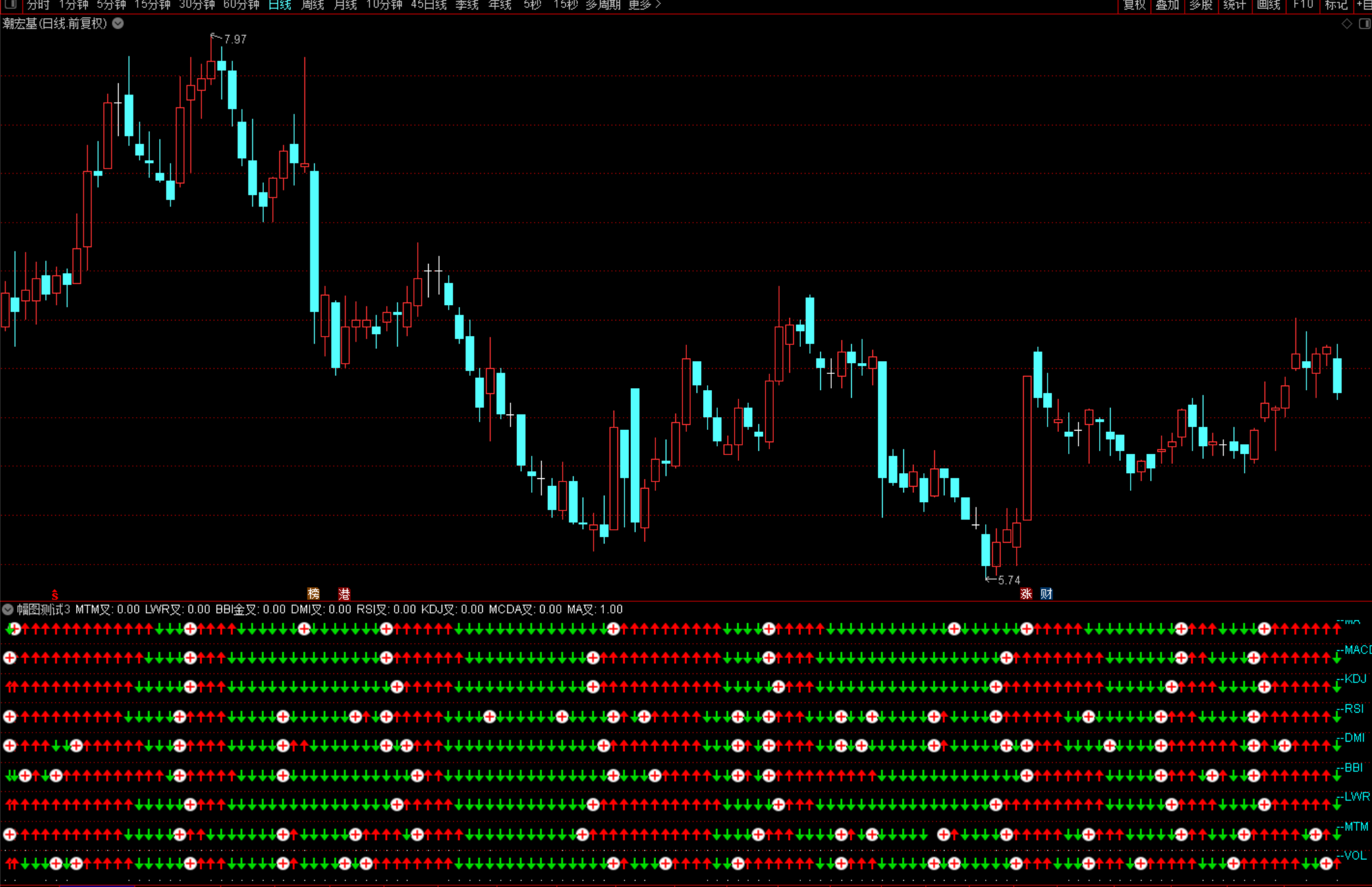Image resolution: width=1372 pixels, height=887 pixels.
Task: Select the 60分钟 period tab
Action: 241,5
